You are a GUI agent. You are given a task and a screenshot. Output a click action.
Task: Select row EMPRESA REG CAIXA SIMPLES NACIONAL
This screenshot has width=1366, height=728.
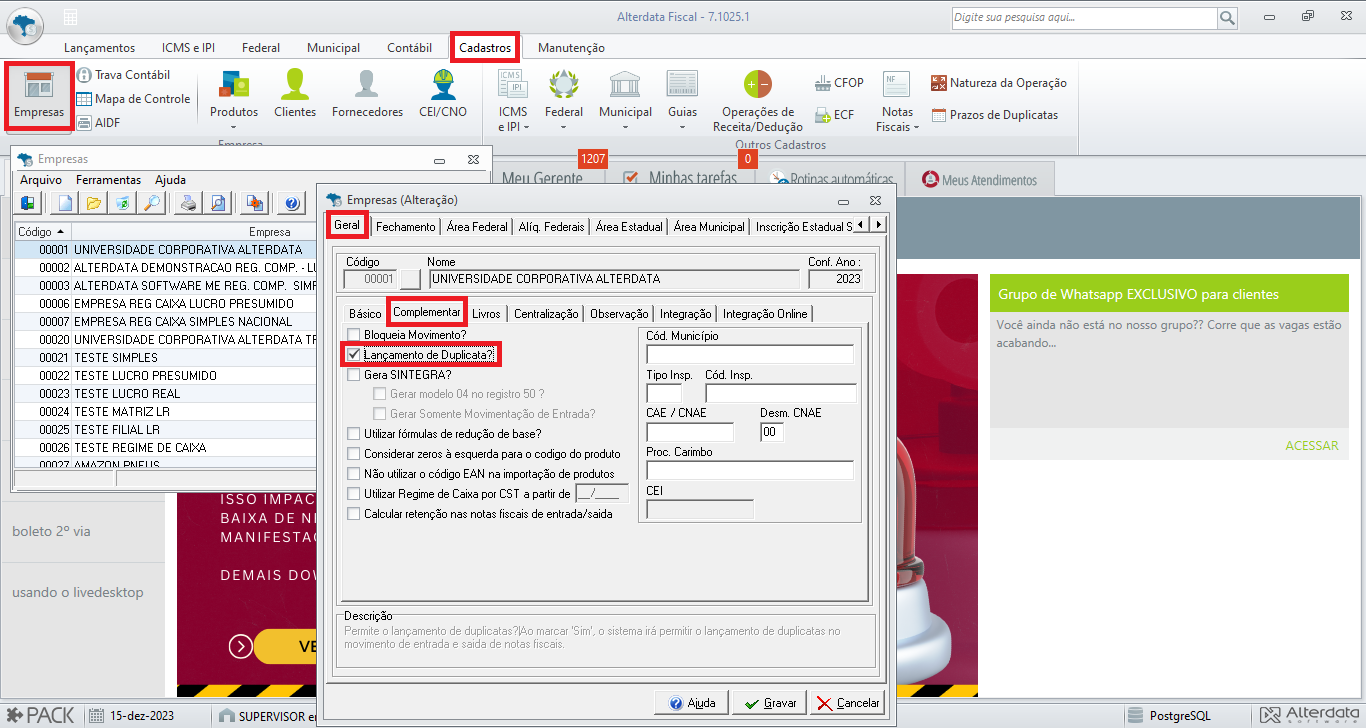coord(165,322)
